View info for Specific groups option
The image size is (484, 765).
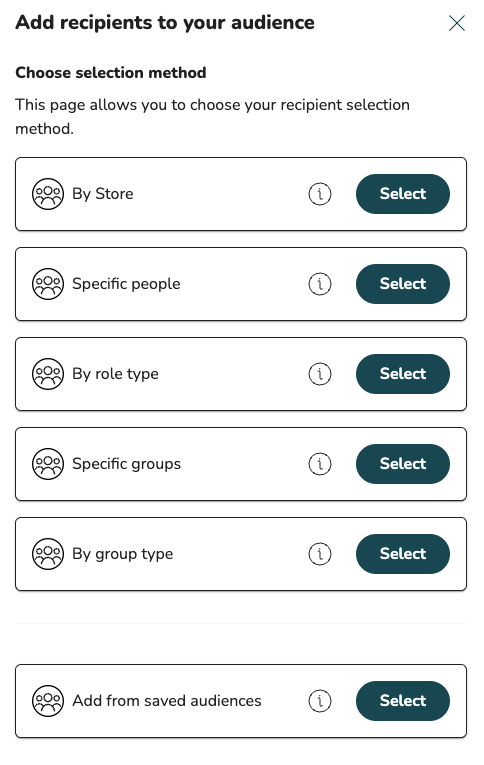click(x=320, y=464)
